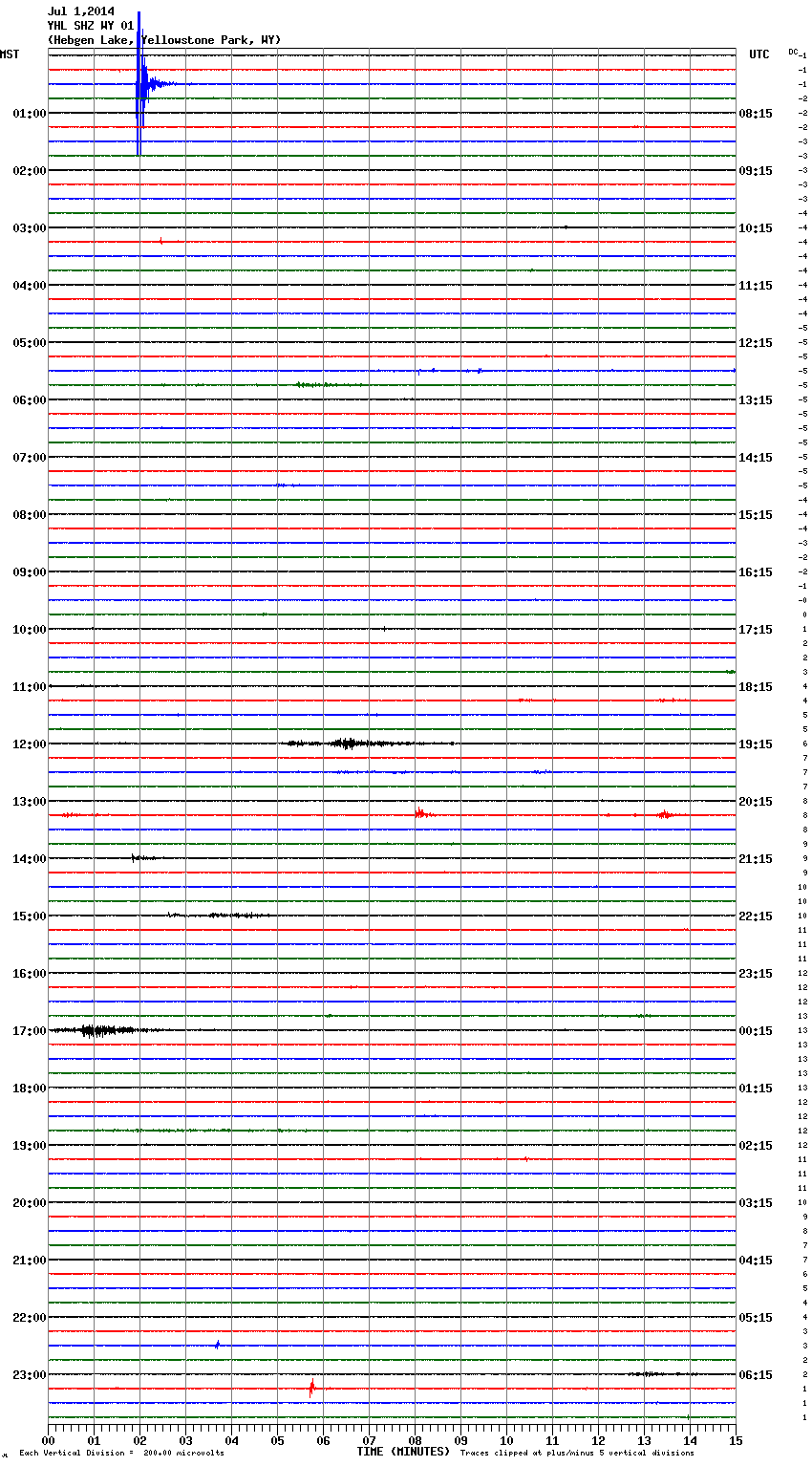Viewport: 812px width, 1466px height.
Task: Select the 03:00 MST row label
Action: coord(29,228)
